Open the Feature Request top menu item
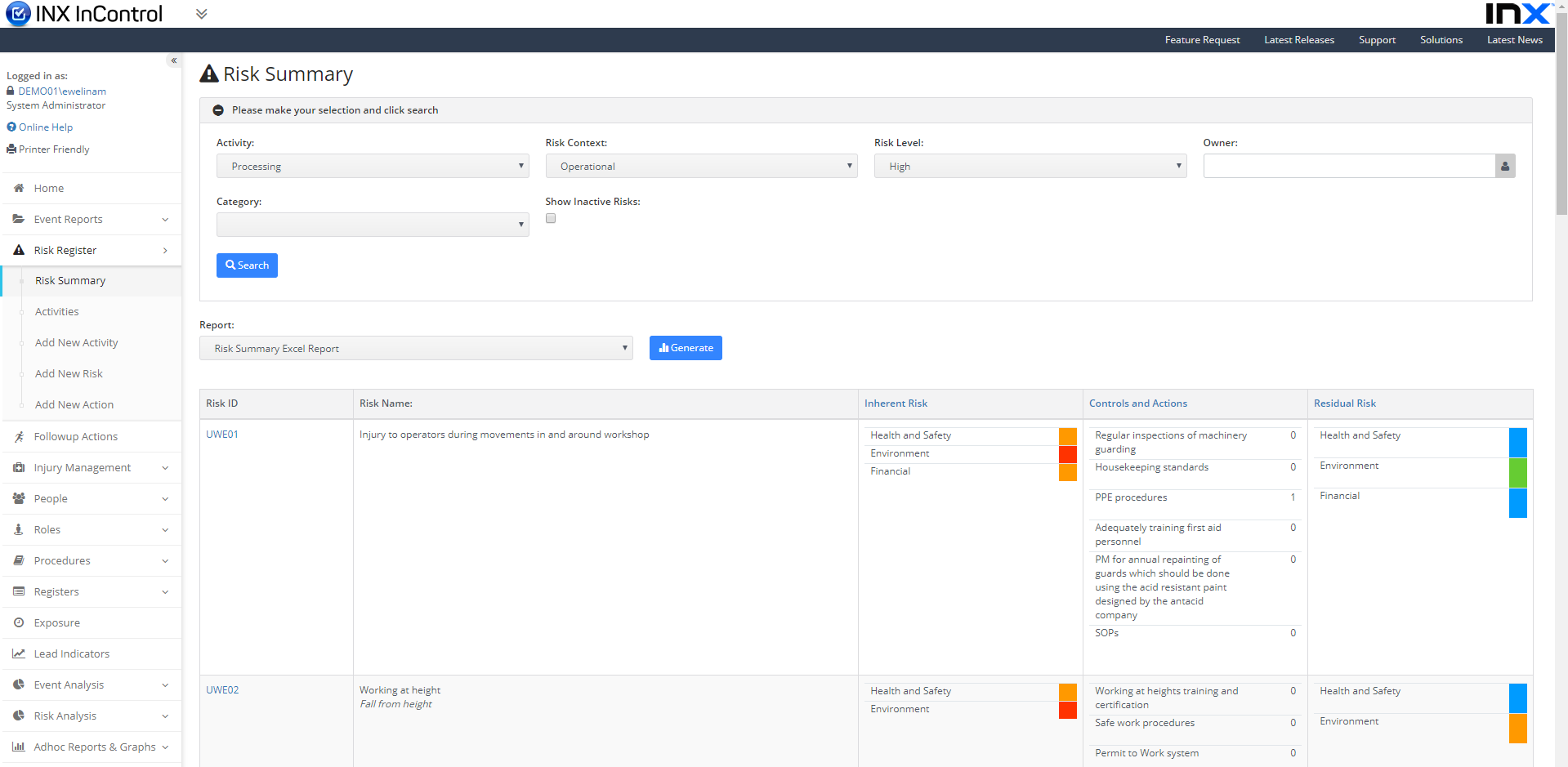Viewport: 1568px width, 767px height. click(1202, 40)
